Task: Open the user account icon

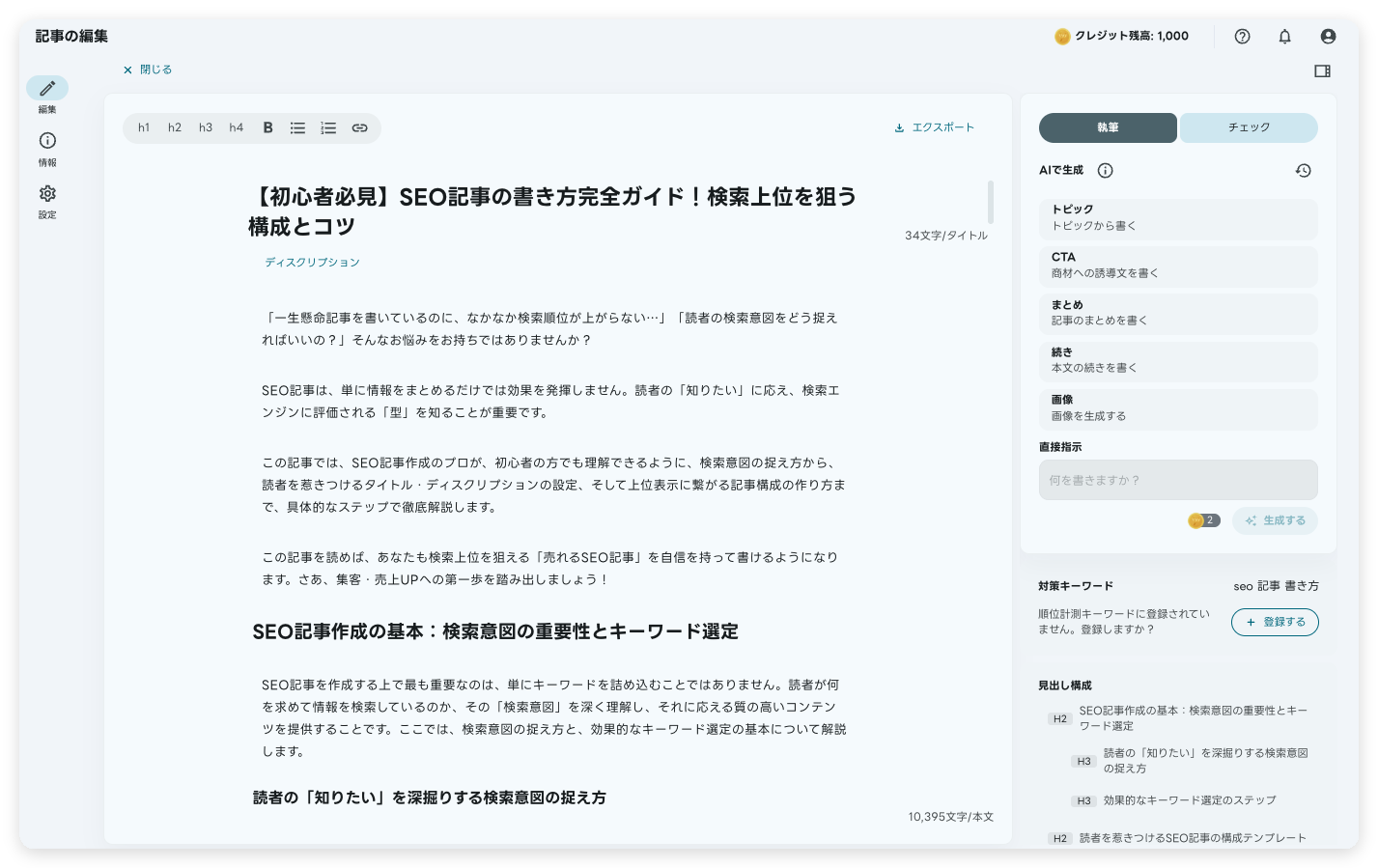Action: pos(1328,36)
